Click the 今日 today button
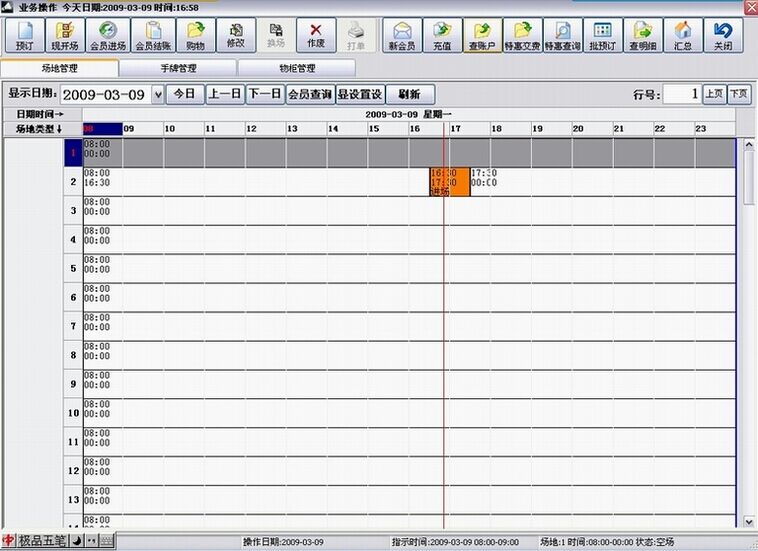758x551 pixels. point(183,94)
